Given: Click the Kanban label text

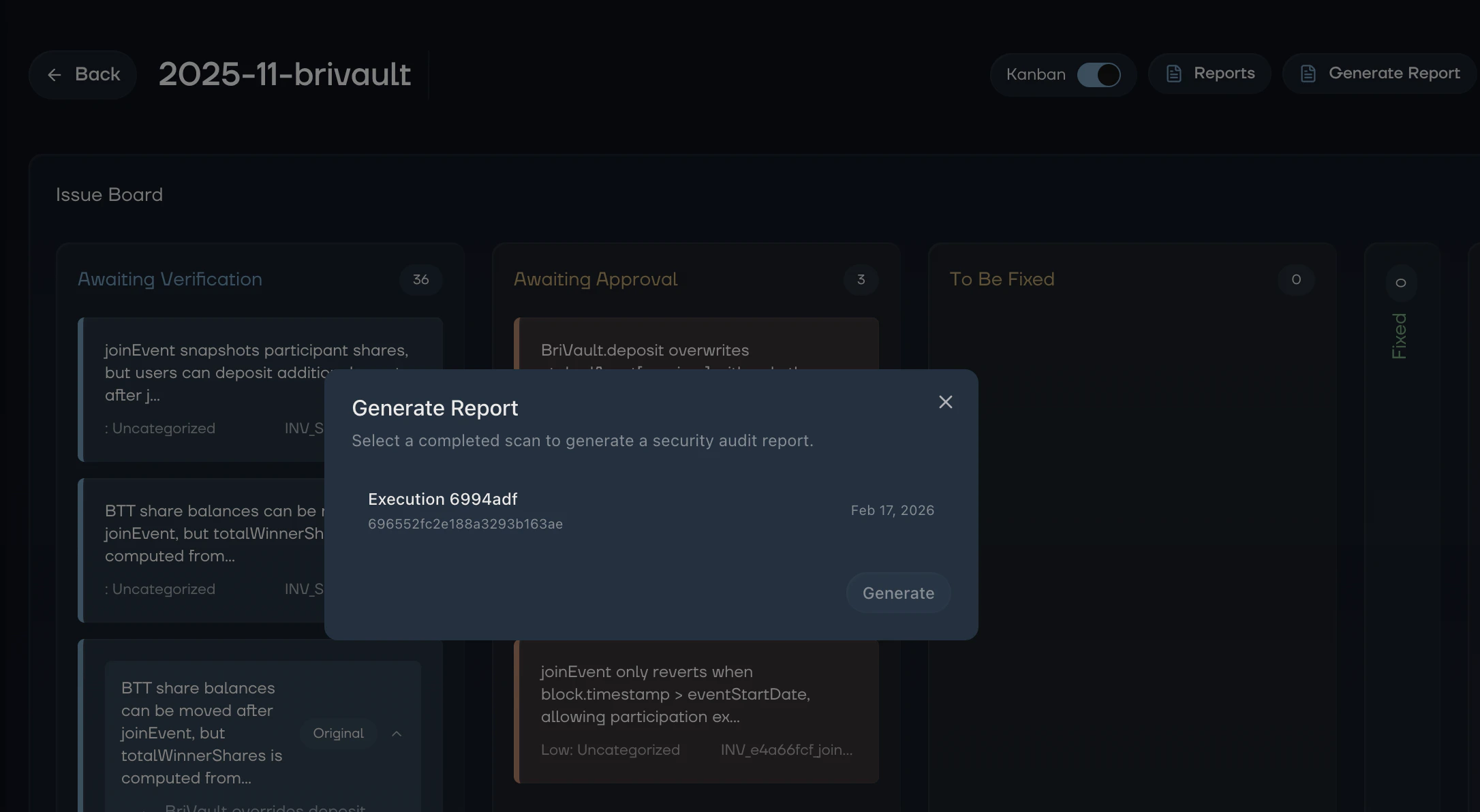Looking at the screenshot, I should (x=1036, y=75).
